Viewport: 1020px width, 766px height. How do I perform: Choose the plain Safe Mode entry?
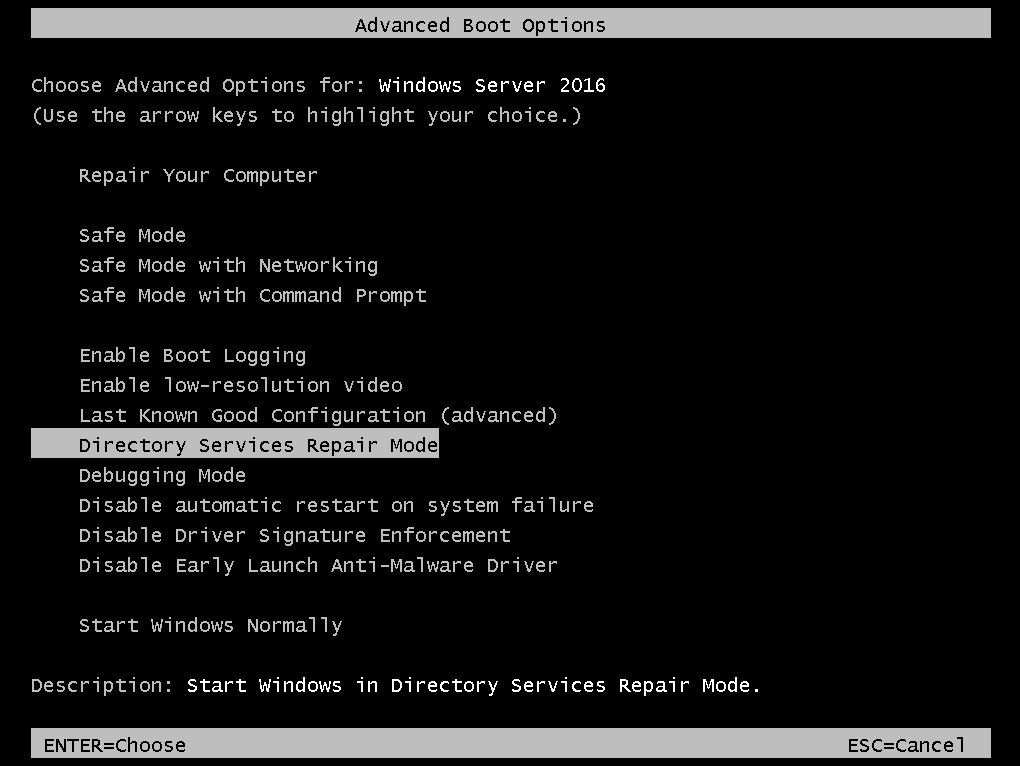132,236
